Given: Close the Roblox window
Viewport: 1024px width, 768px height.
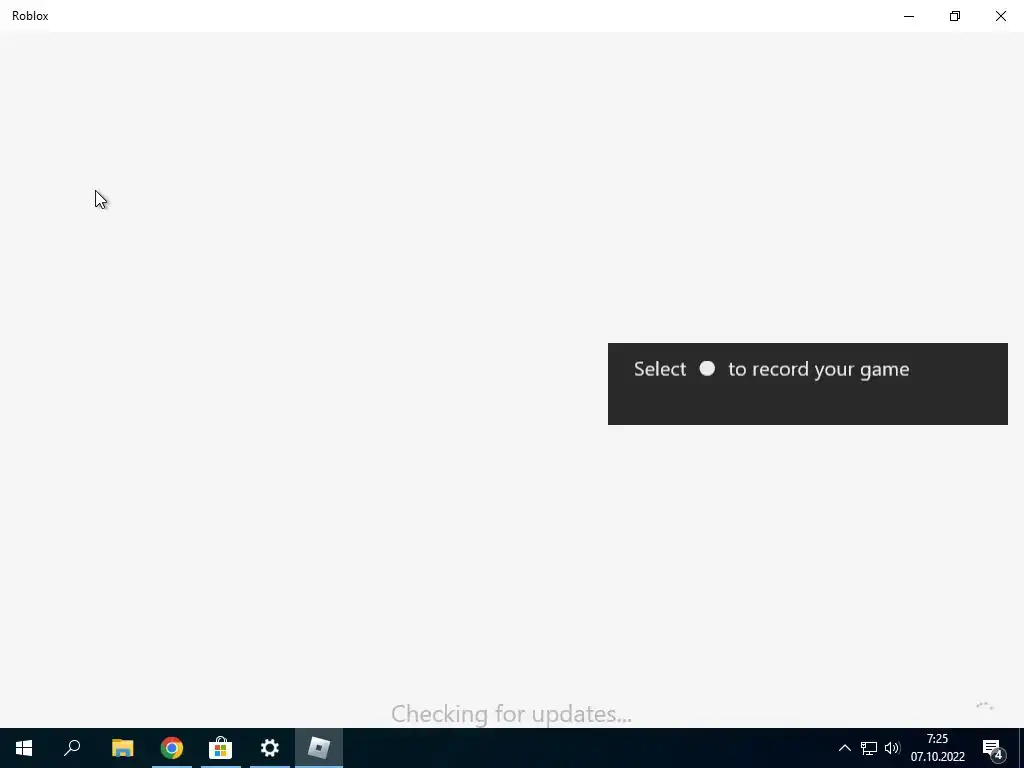Looking at the screenshot, I should click(x=1000, y=16).
